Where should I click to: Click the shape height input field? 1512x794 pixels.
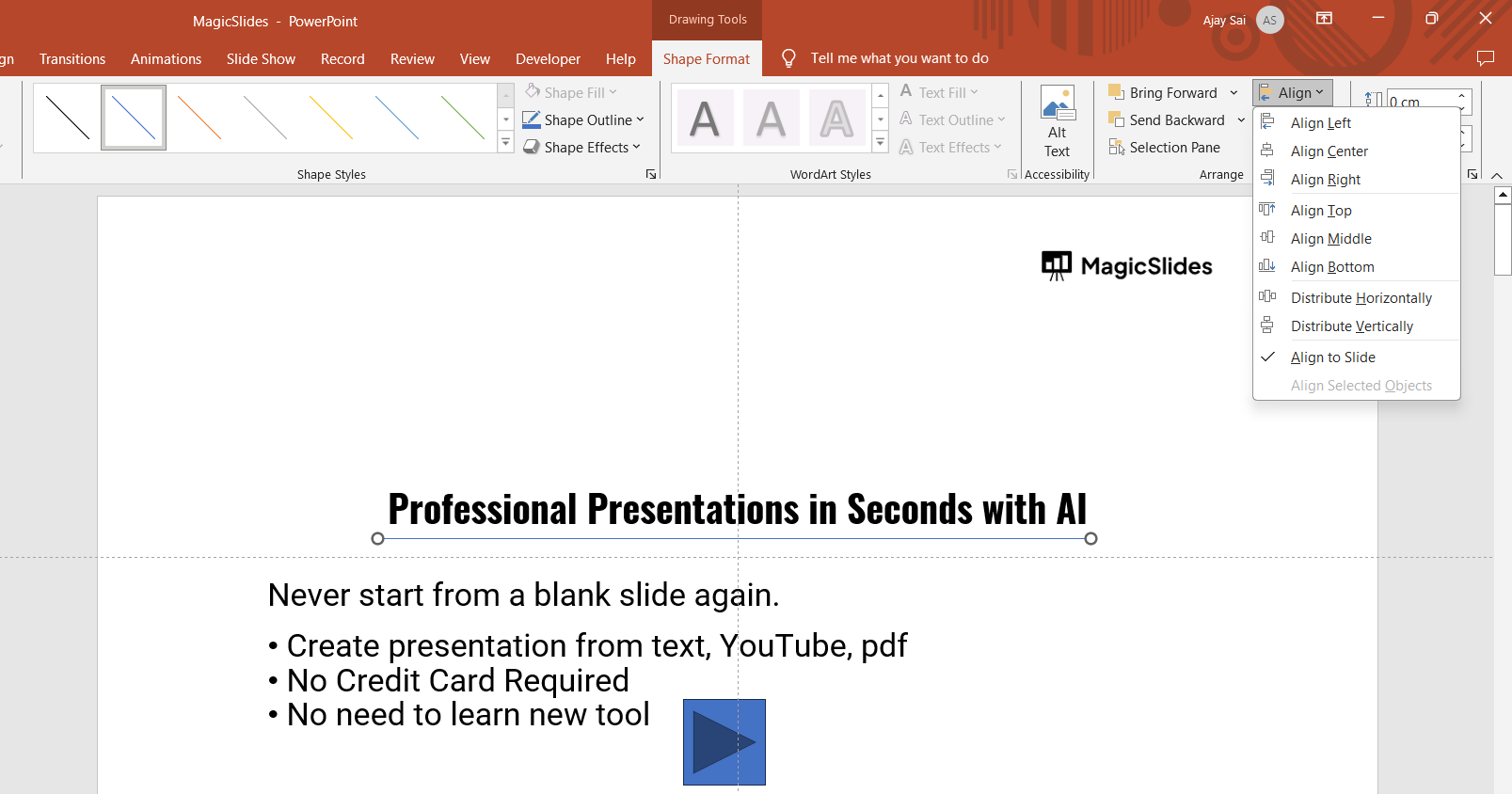coord(1421,101)
